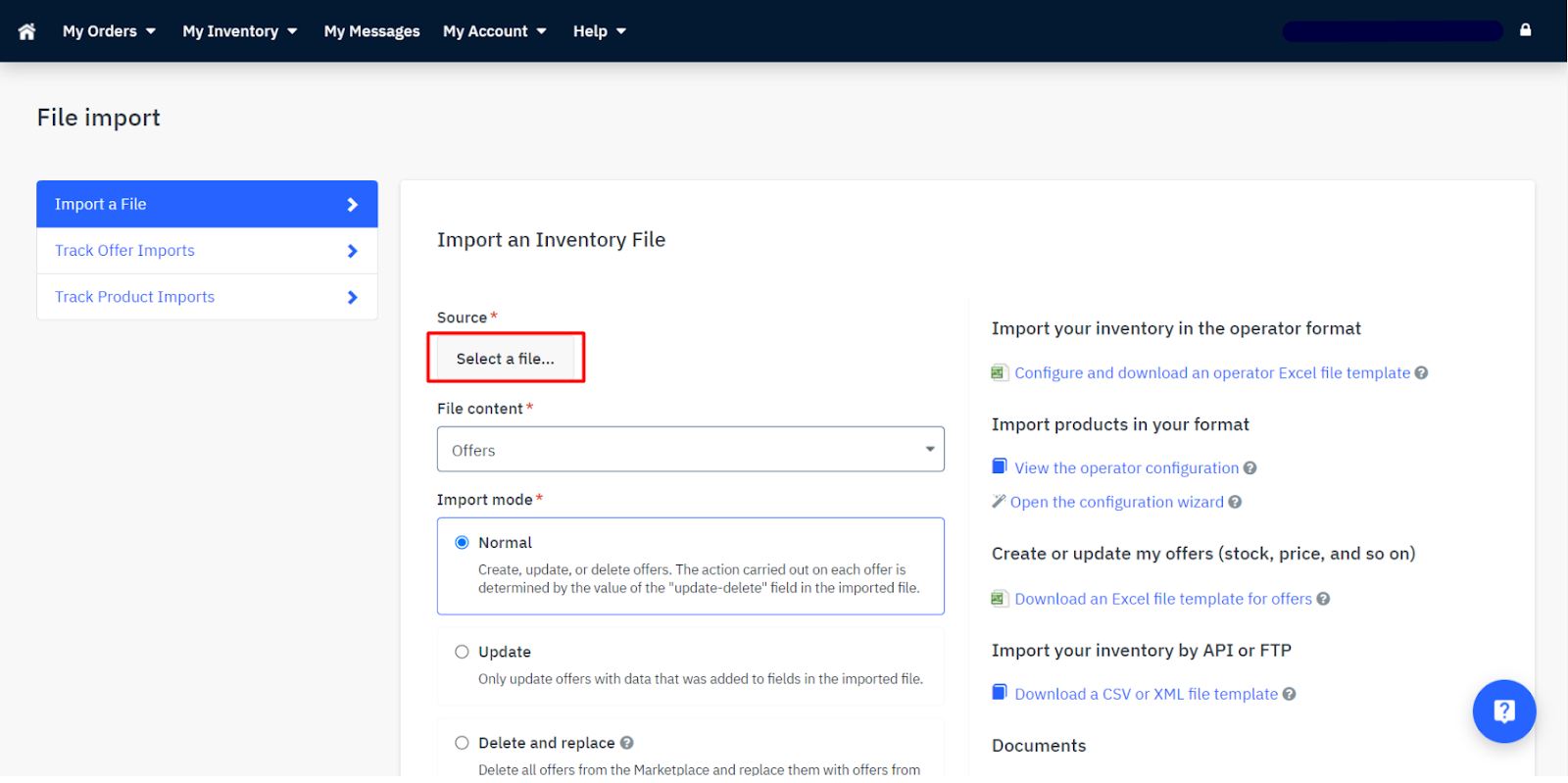1568x783 pixels.
Task: Select the Update import mode
Action: click(462, 652)
